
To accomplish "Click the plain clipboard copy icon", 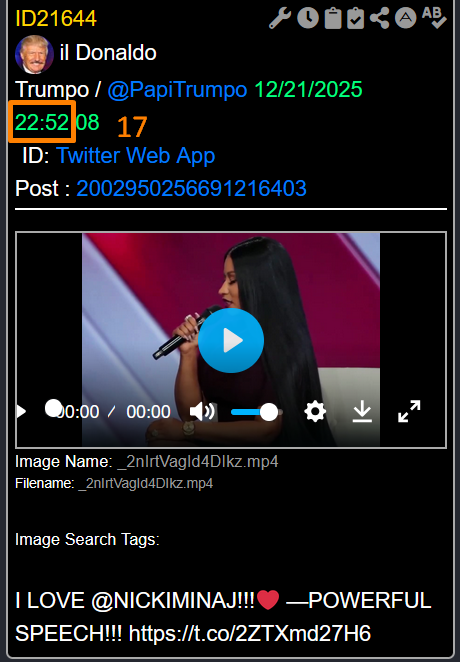I will [x=333, y=19].
